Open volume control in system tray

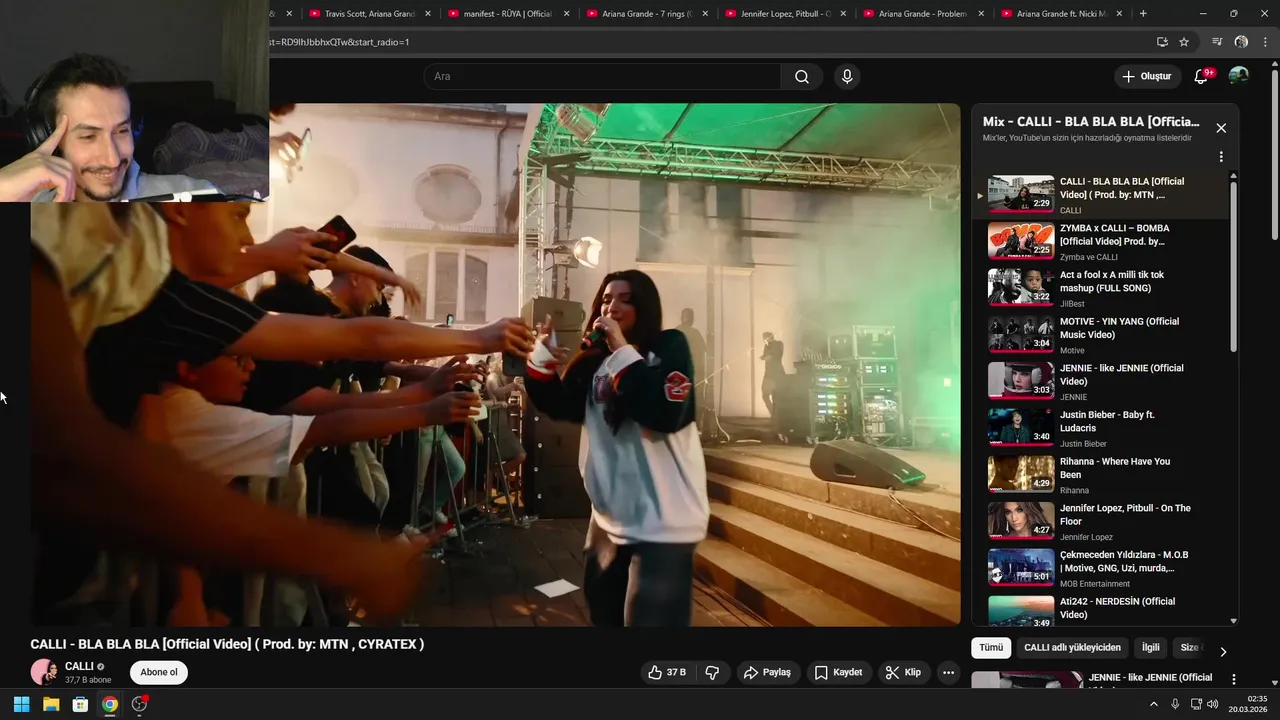pos(1213,704)
